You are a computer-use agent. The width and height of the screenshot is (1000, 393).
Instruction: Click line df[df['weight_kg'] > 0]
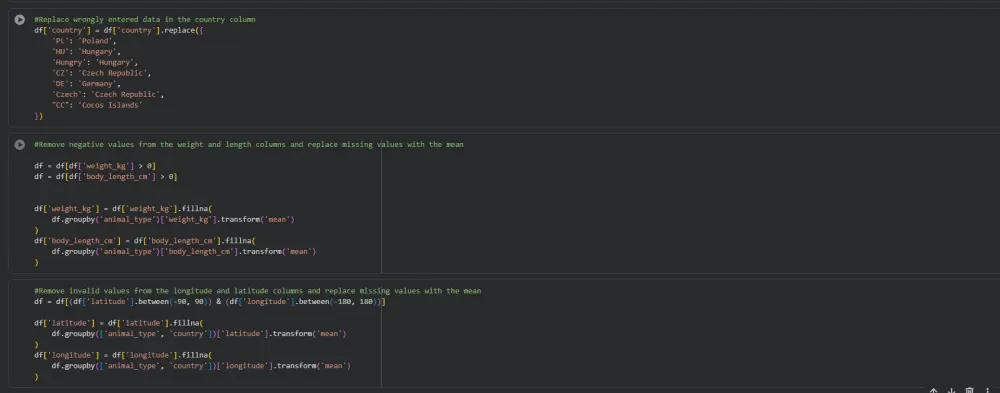(95, 166)
